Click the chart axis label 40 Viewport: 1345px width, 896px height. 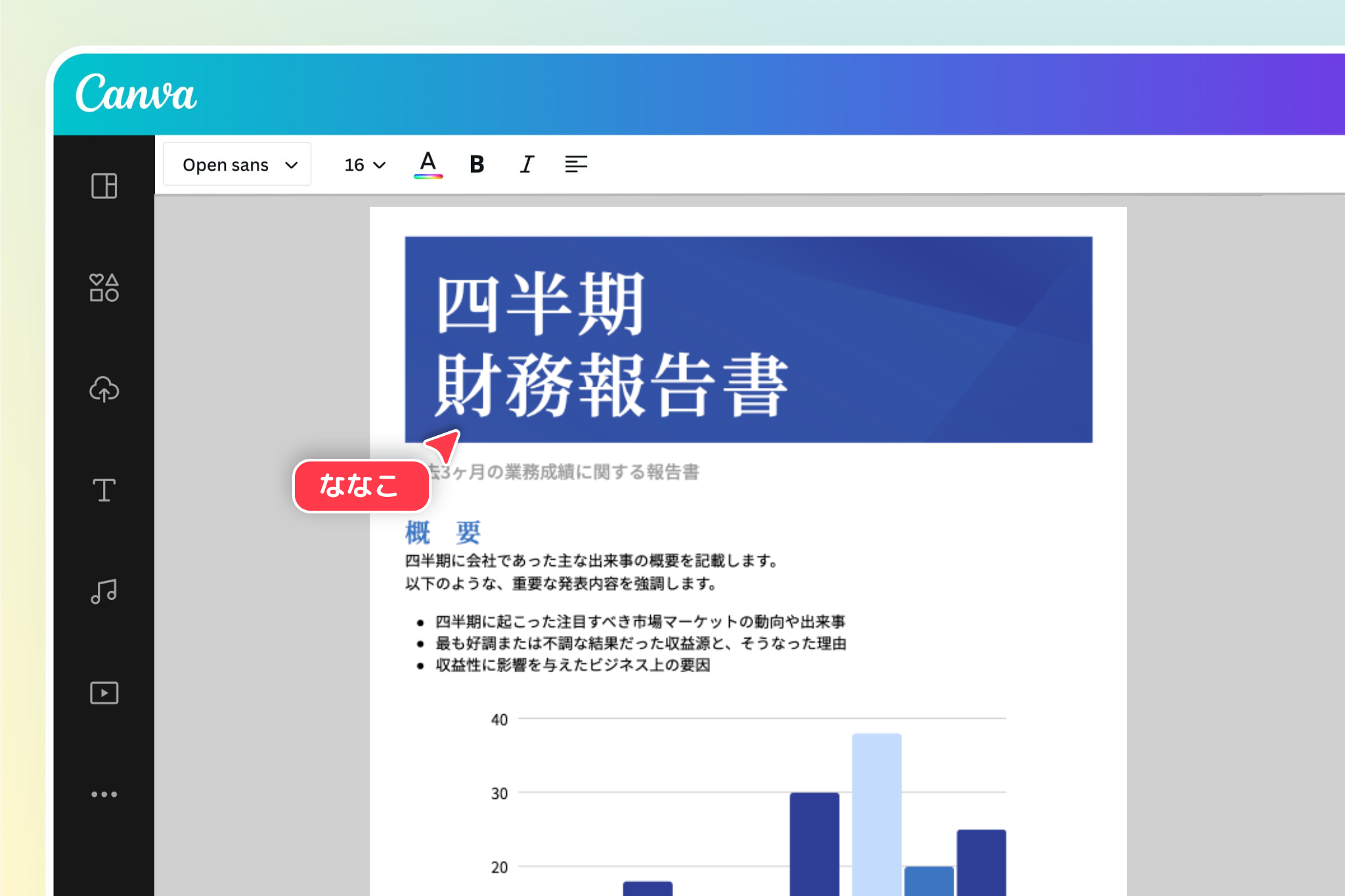click(499, 719)
